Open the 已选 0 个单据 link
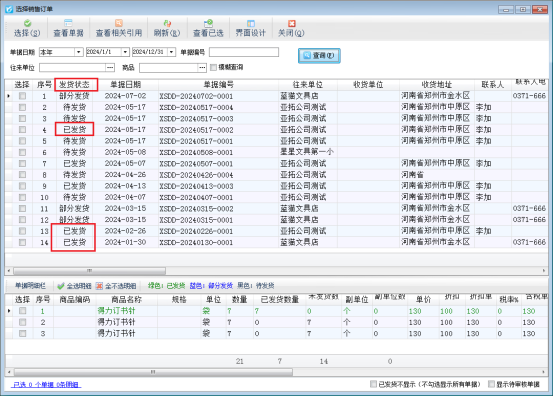Viewport: 553px width, 397px height. [46, 385]
